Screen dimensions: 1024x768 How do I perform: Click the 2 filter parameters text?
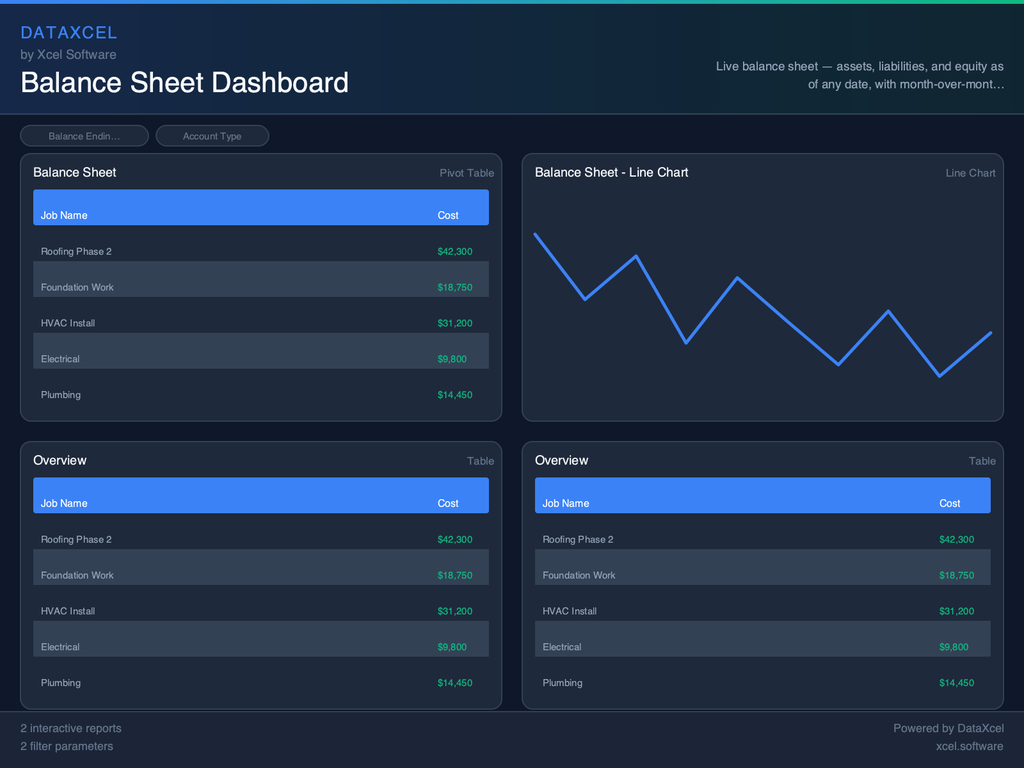[x=66, y=746]
